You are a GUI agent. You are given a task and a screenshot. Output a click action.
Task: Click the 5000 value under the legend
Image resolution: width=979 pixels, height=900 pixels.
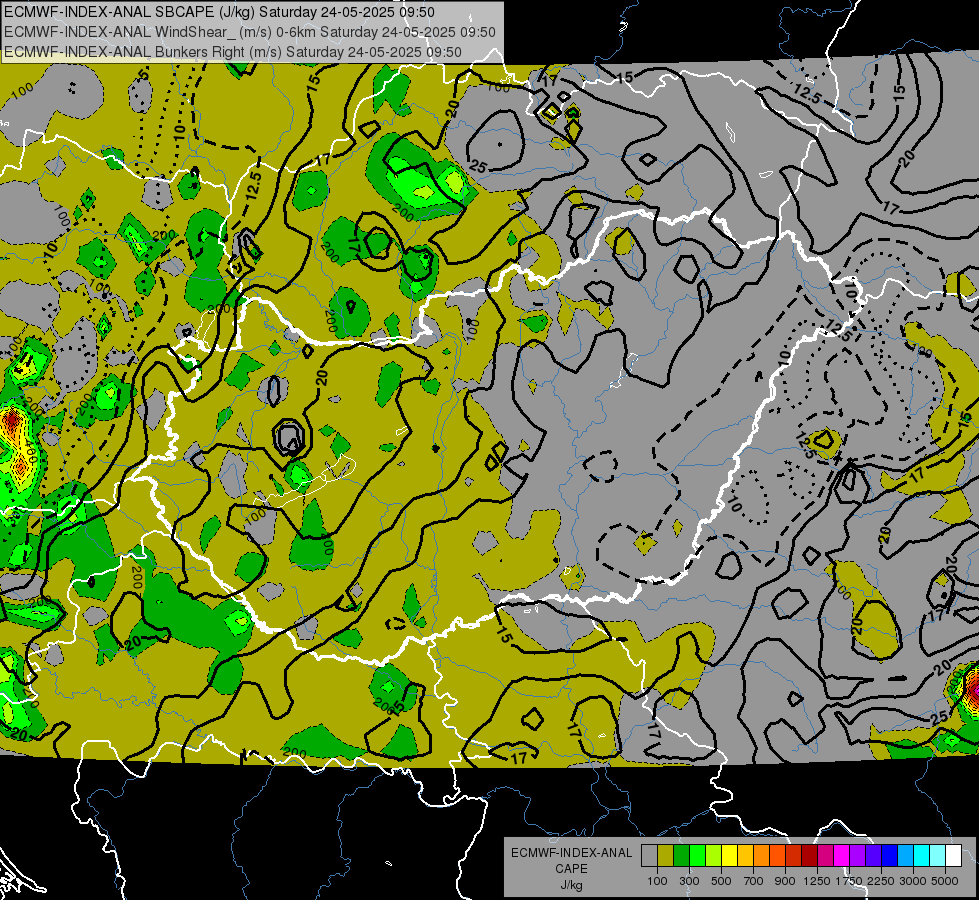(945, 881)
